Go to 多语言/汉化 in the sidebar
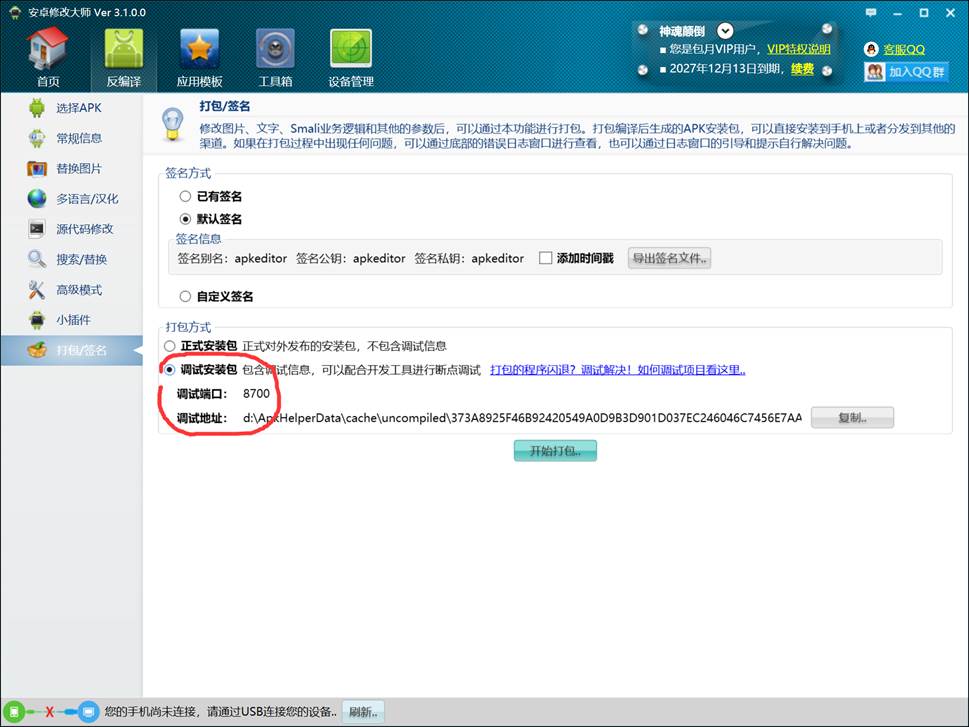Image resolution: width=969 pixels, height=727 pixels. click(x=72, y=198)
